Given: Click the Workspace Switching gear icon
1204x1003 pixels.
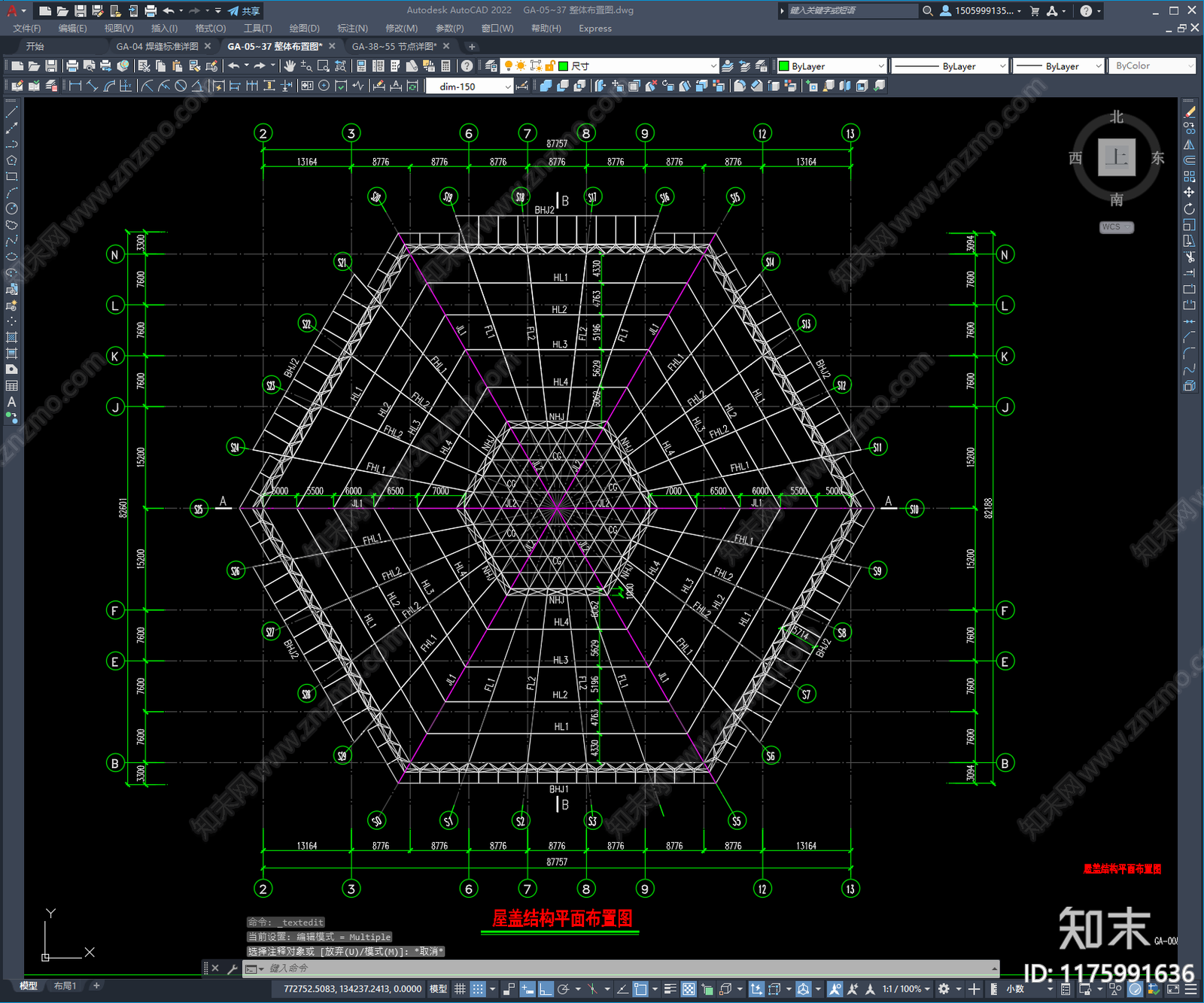Looking at the screenshot, I should pyautogui.click(x=944, y=989).
